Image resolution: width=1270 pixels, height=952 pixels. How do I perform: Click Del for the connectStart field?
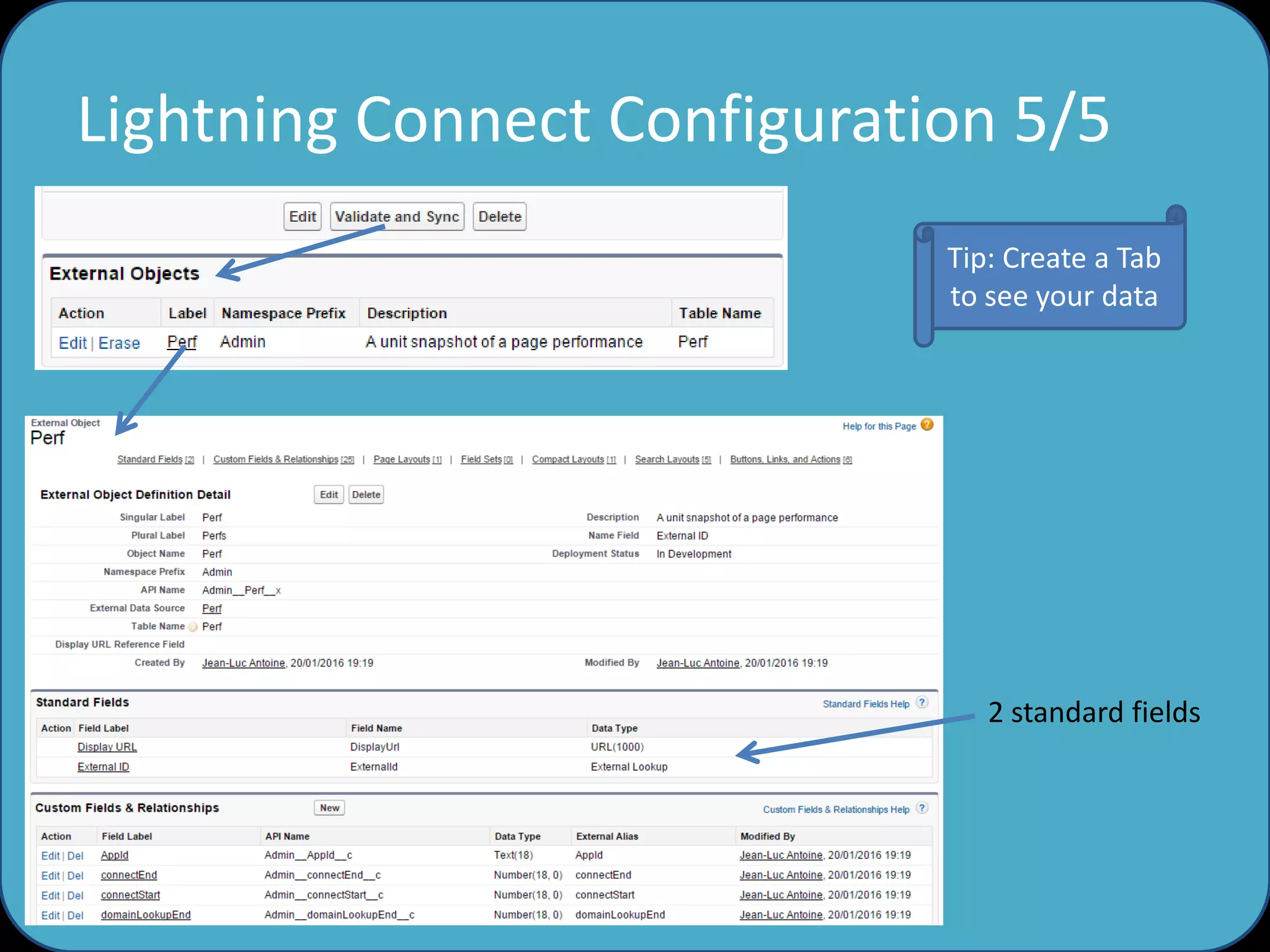(x=75, y=896)
